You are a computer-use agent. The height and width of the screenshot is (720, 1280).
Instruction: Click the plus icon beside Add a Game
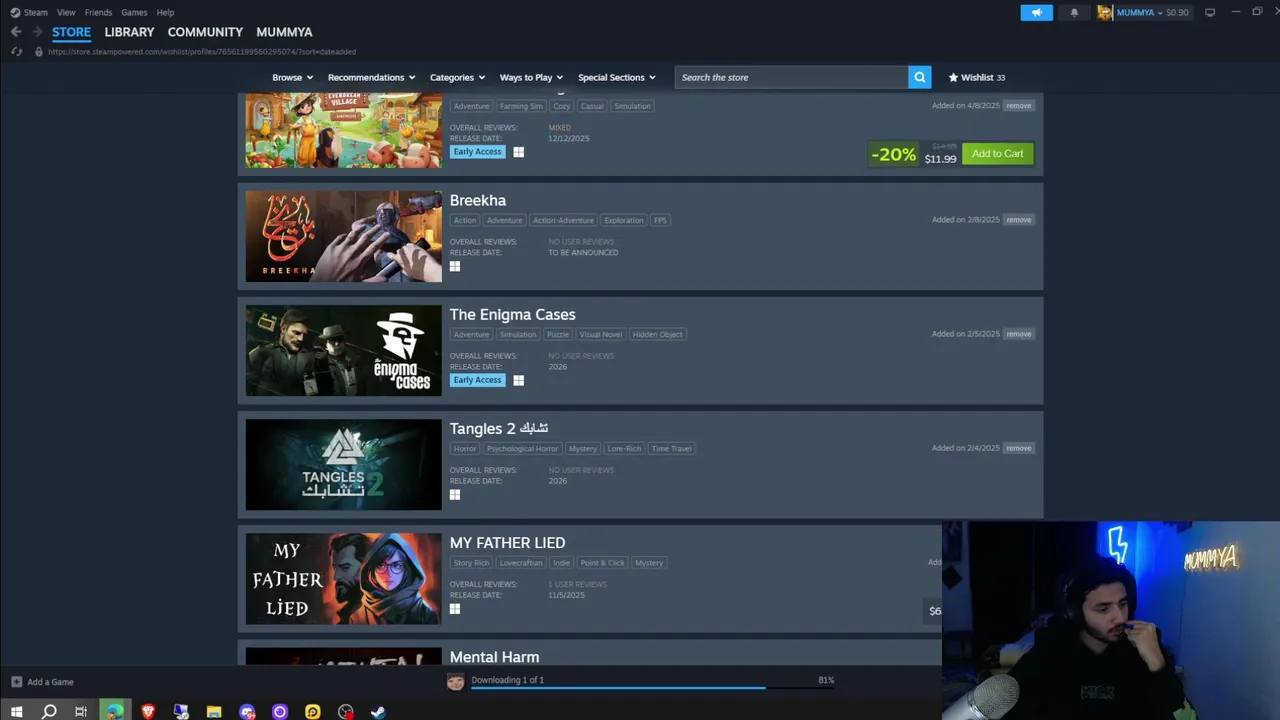(16, 682)
